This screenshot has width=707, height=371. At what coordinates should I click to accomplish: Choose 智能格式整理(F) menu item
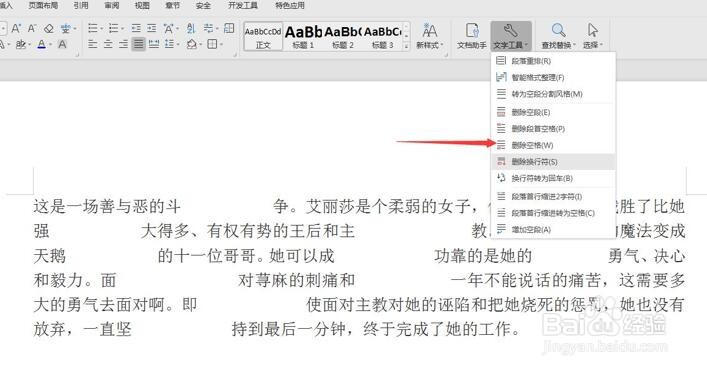tap(553, 77)
